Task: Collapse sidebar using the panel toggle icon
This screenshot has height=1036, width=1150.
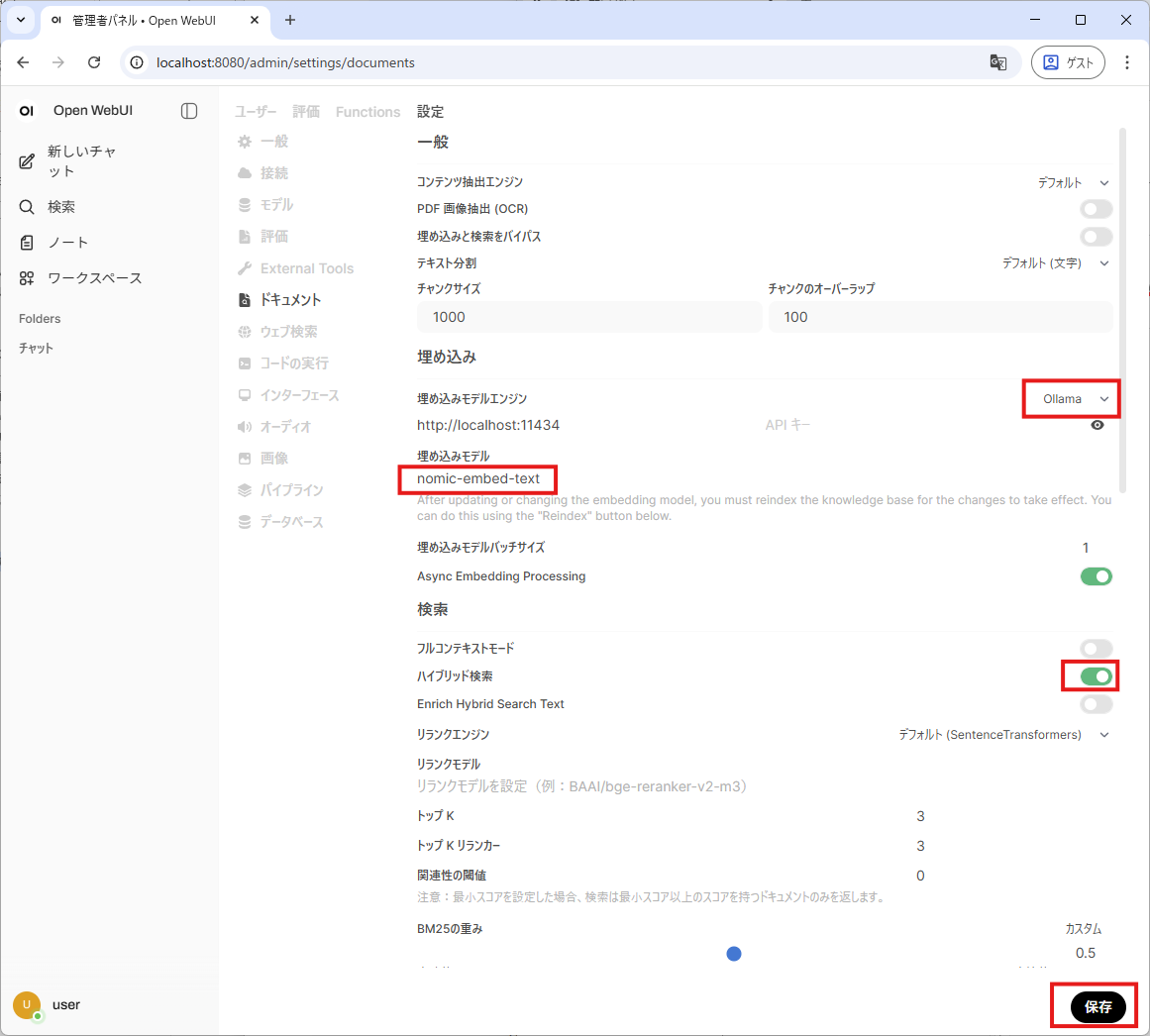Action: pyautogui.click(x=189, y=111)
